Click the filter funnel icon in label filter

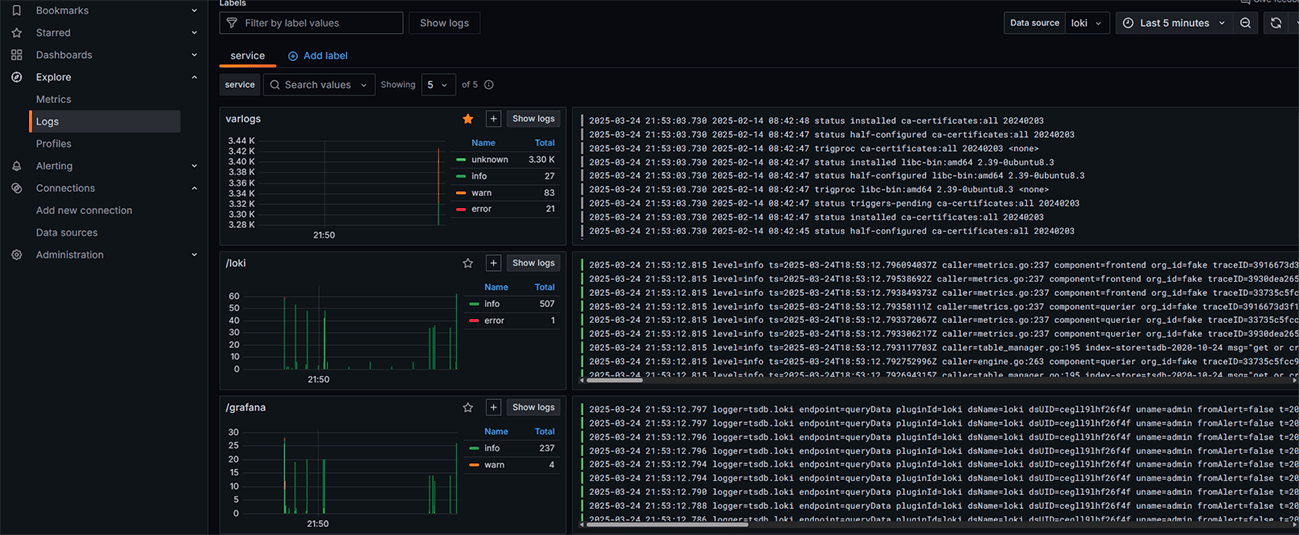click(232, 23)
